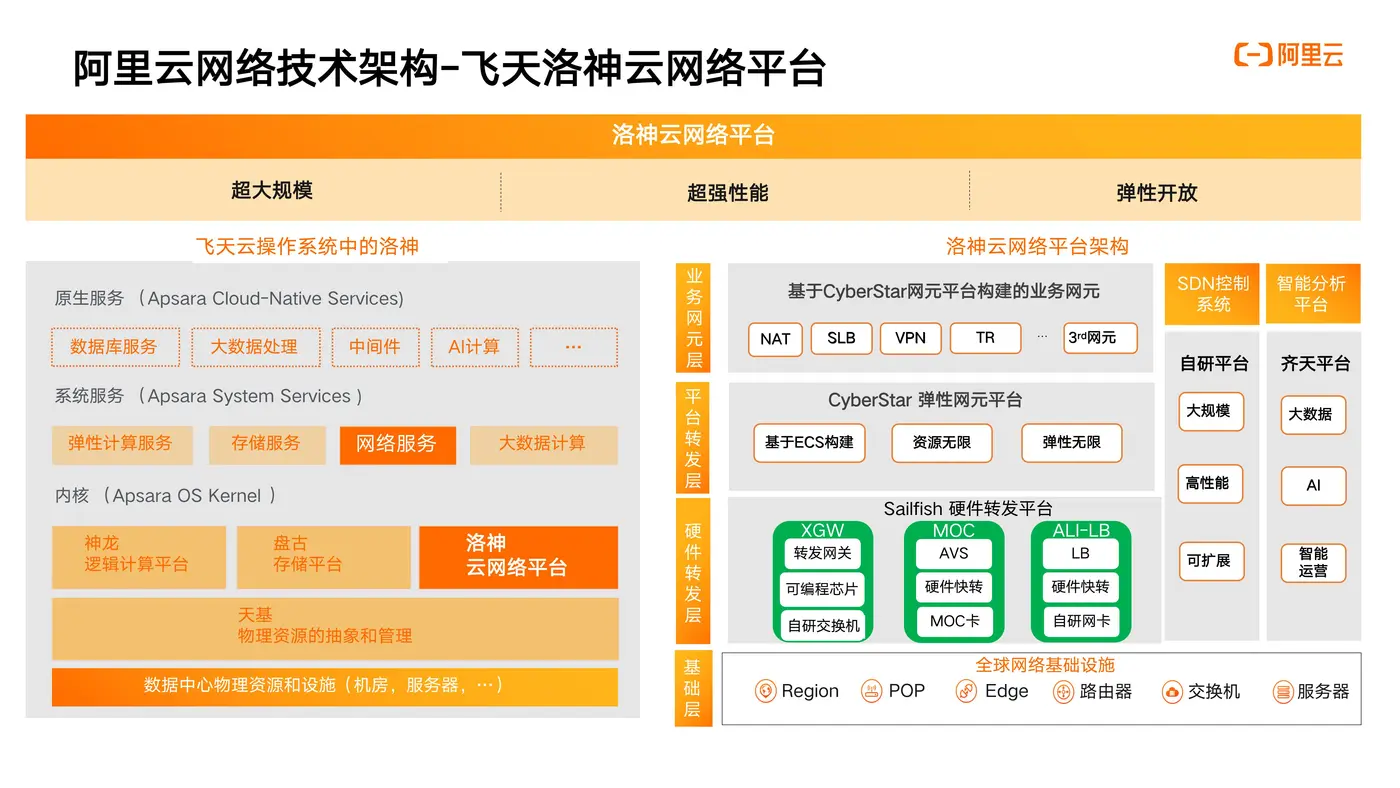Viewport: 1400px width, 788px height.
Task: Click the NAT network element box
Action: click(775, 339)
